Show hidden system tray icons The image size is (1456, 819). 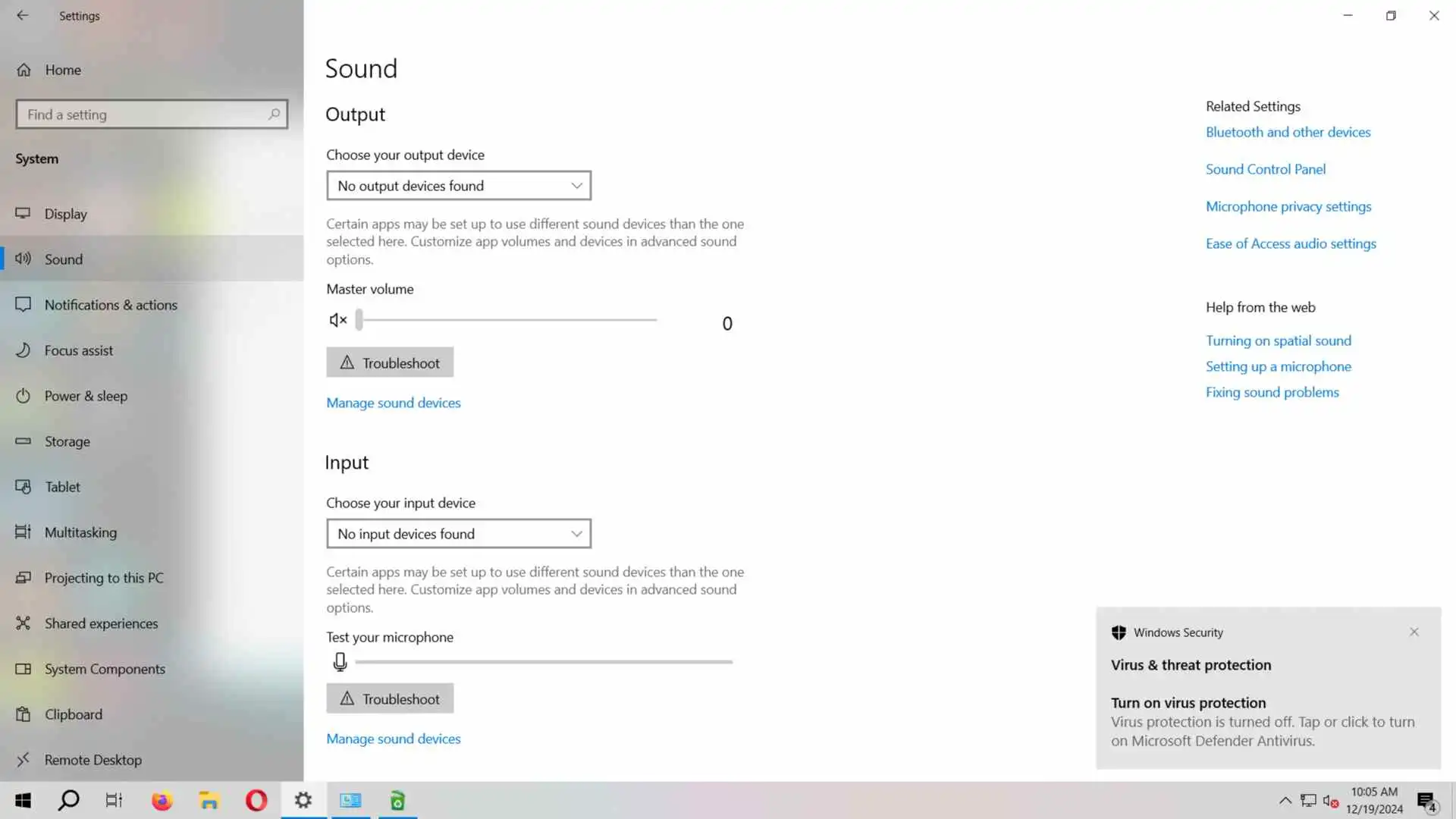(x=1285, y=801)
